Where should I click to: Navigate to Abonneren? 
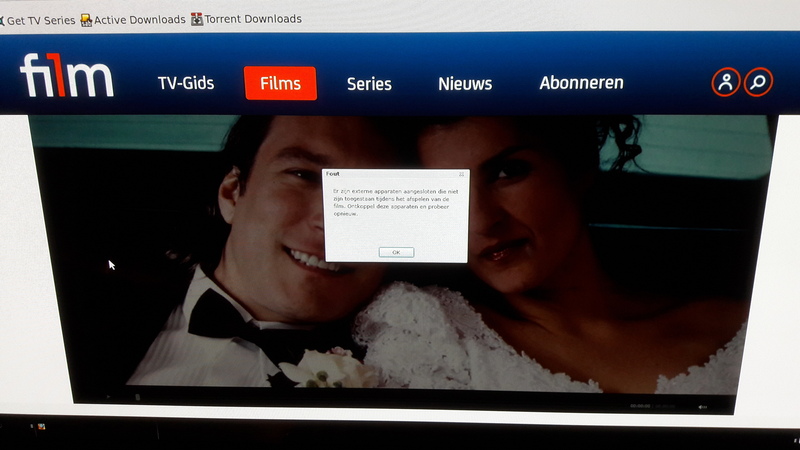581,83
